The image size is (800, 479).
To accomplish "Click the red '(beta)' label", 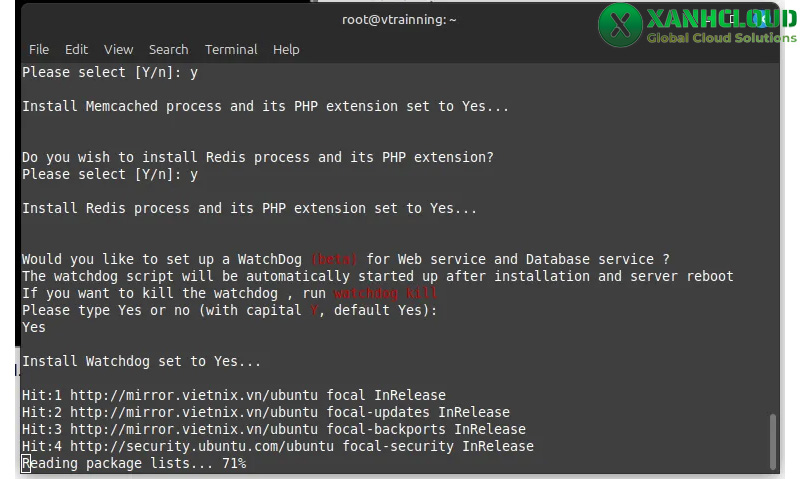I will coord(334,259).
